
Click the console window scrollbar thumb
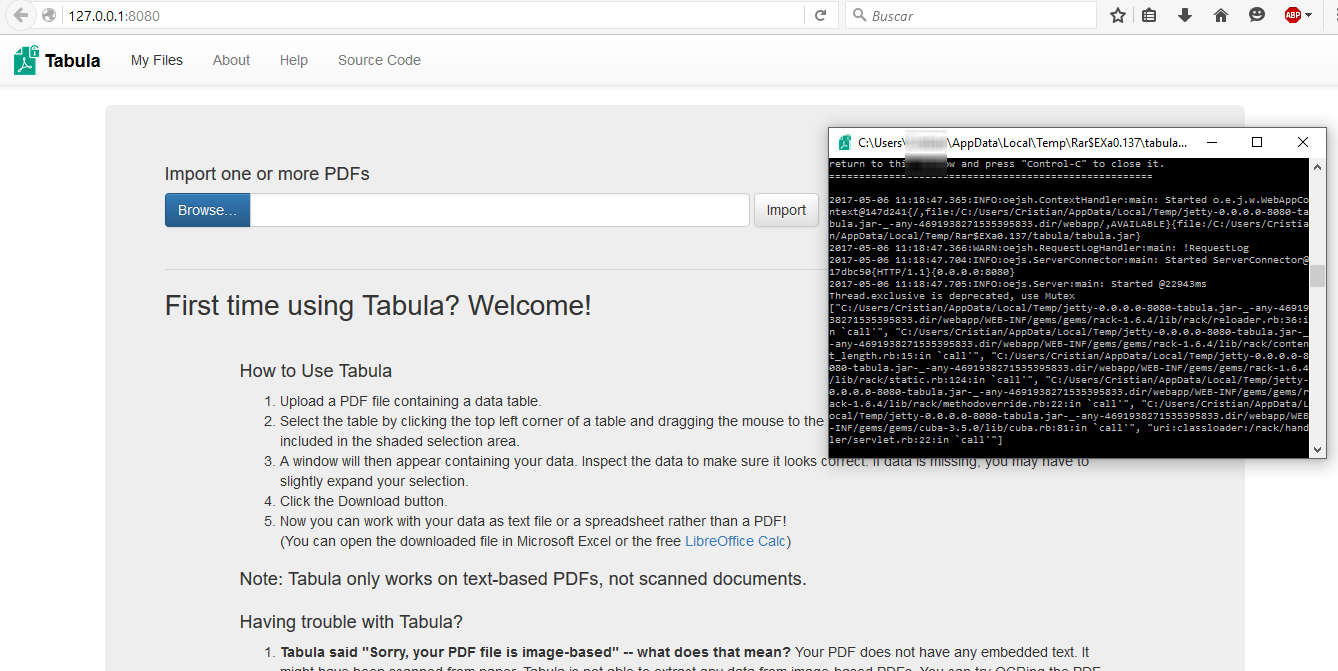[1318, 275]
